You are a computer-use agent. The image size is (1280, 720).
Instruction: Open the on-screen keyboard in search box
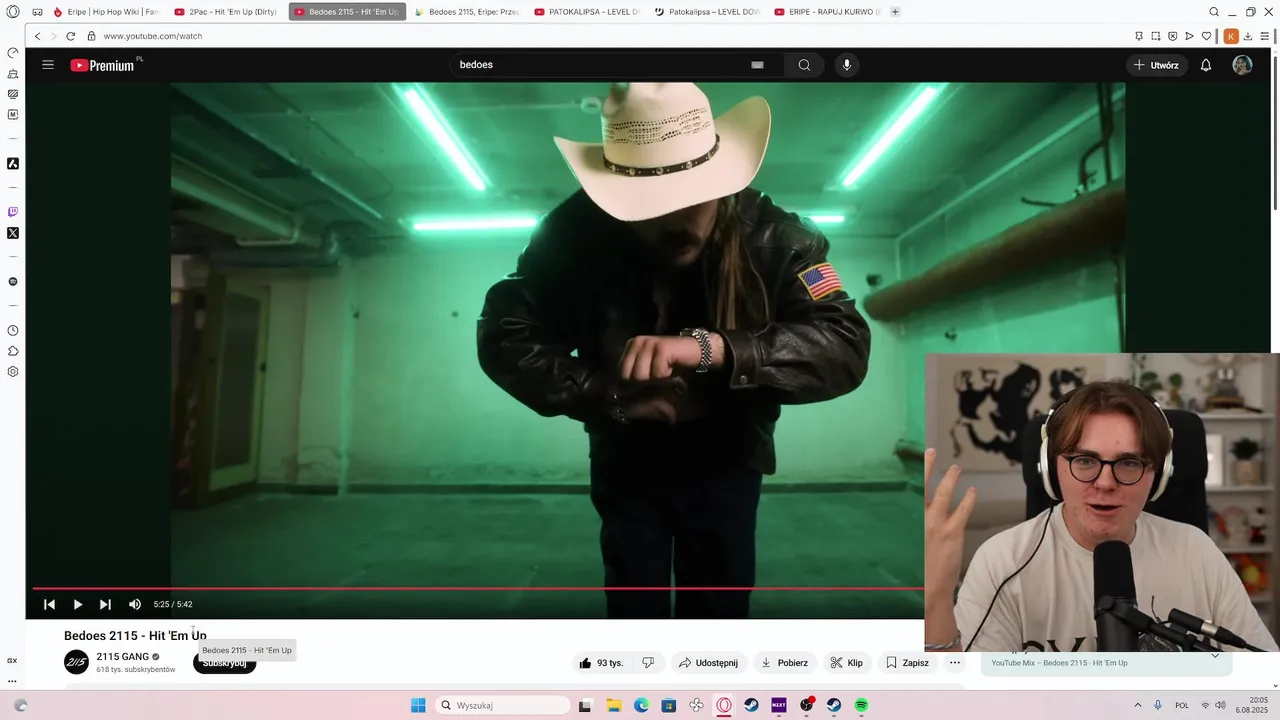click(757, 65)
